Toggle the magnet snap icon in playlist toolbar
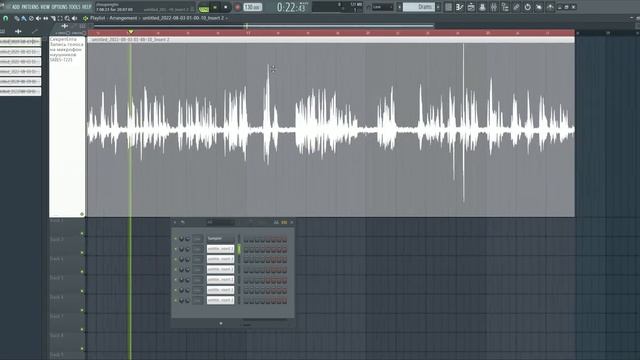The height and width of the screenshot is (360, 640). 5,18
